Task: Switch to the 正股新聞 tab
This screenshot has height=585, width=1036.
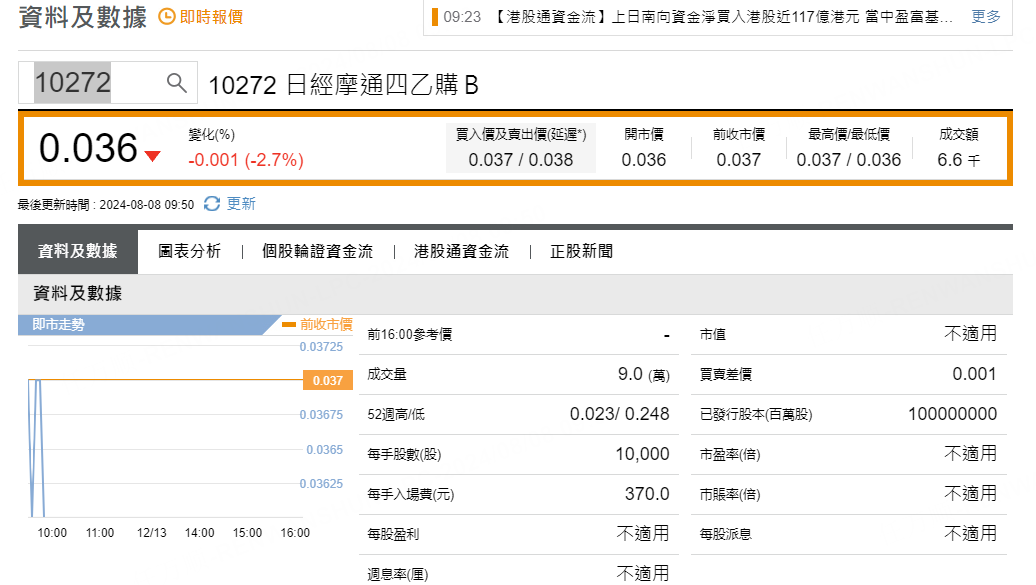Action: click(581, 251)
